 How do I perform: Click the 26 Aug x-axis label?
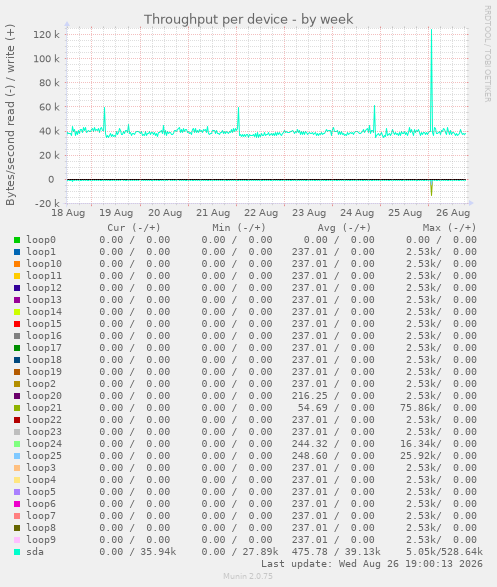pos(453,213)
